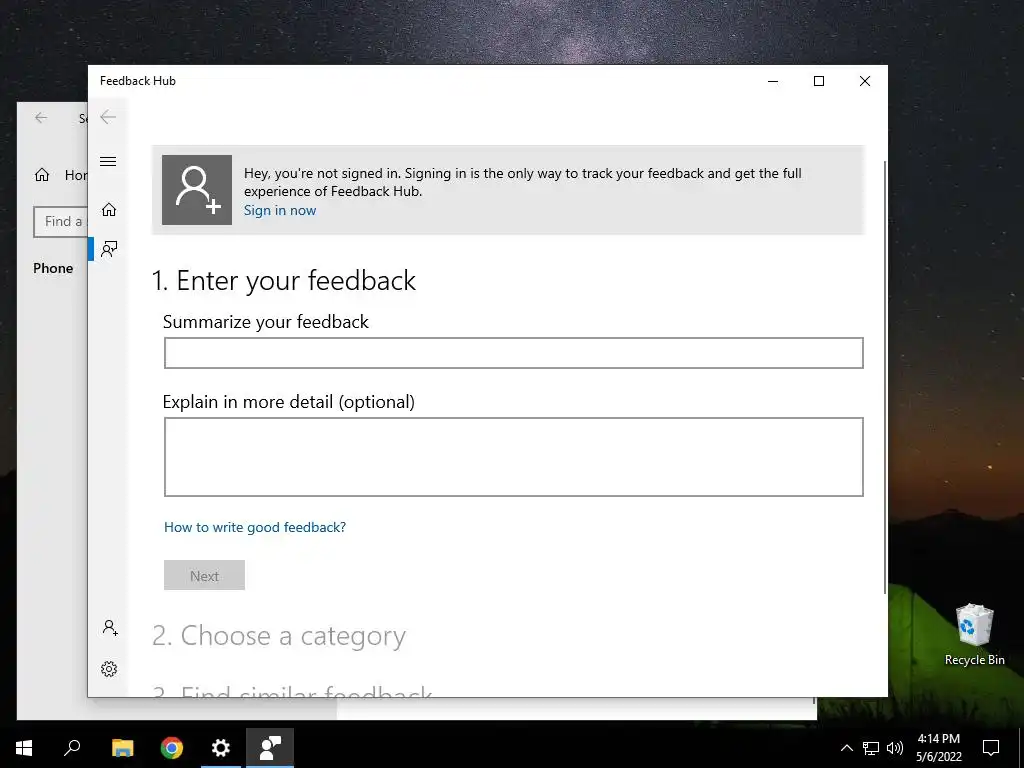
Task: Focus Find a setting search box
Action: click(60, 222)
